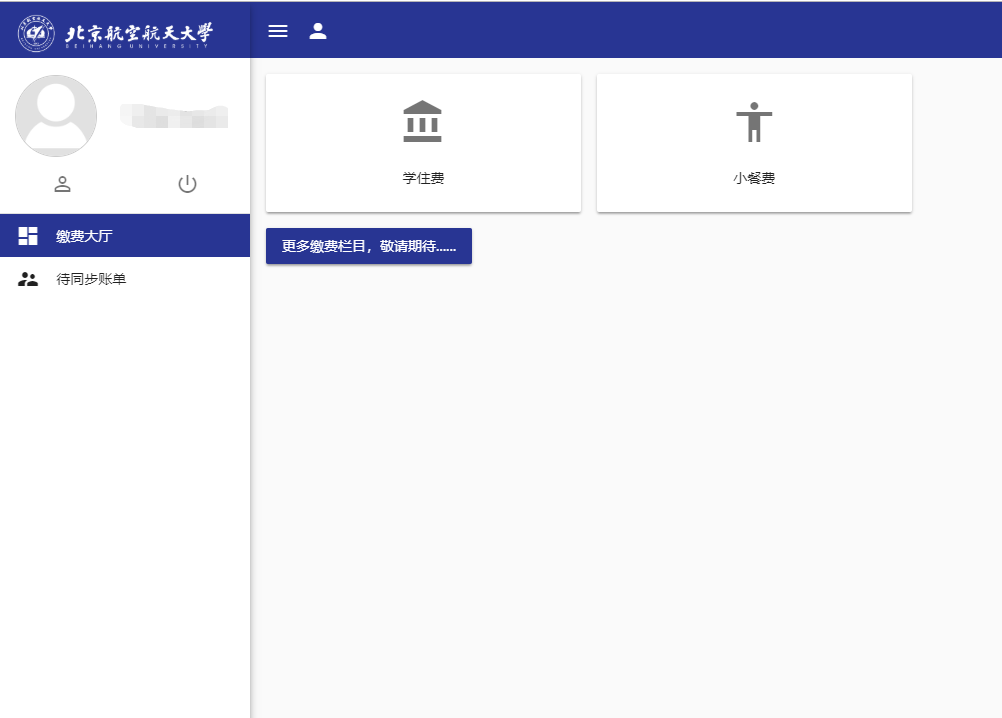
Task: Log out using the power icon
Action: click(x=187, y=184)
